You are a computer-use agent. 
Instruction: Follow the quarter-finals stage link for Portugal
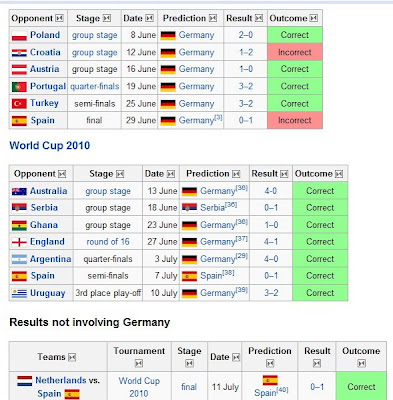(x=95, y=86)
